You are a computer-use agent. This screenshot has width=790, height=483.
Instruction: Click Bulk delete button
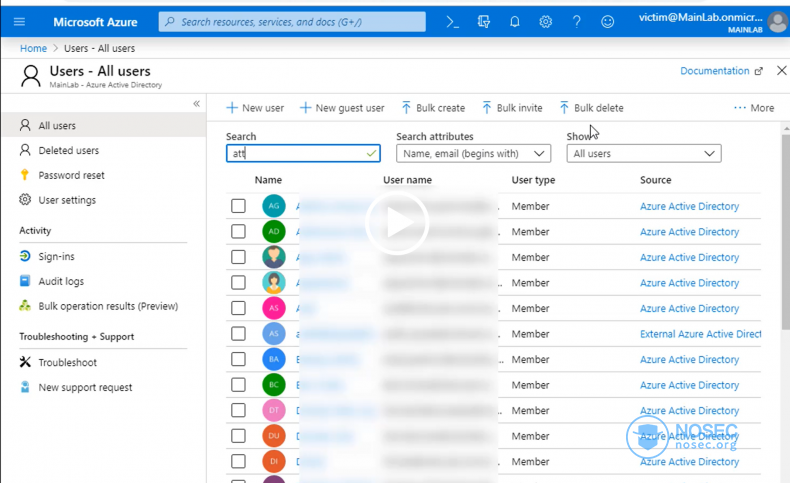(x=591, y=108)
